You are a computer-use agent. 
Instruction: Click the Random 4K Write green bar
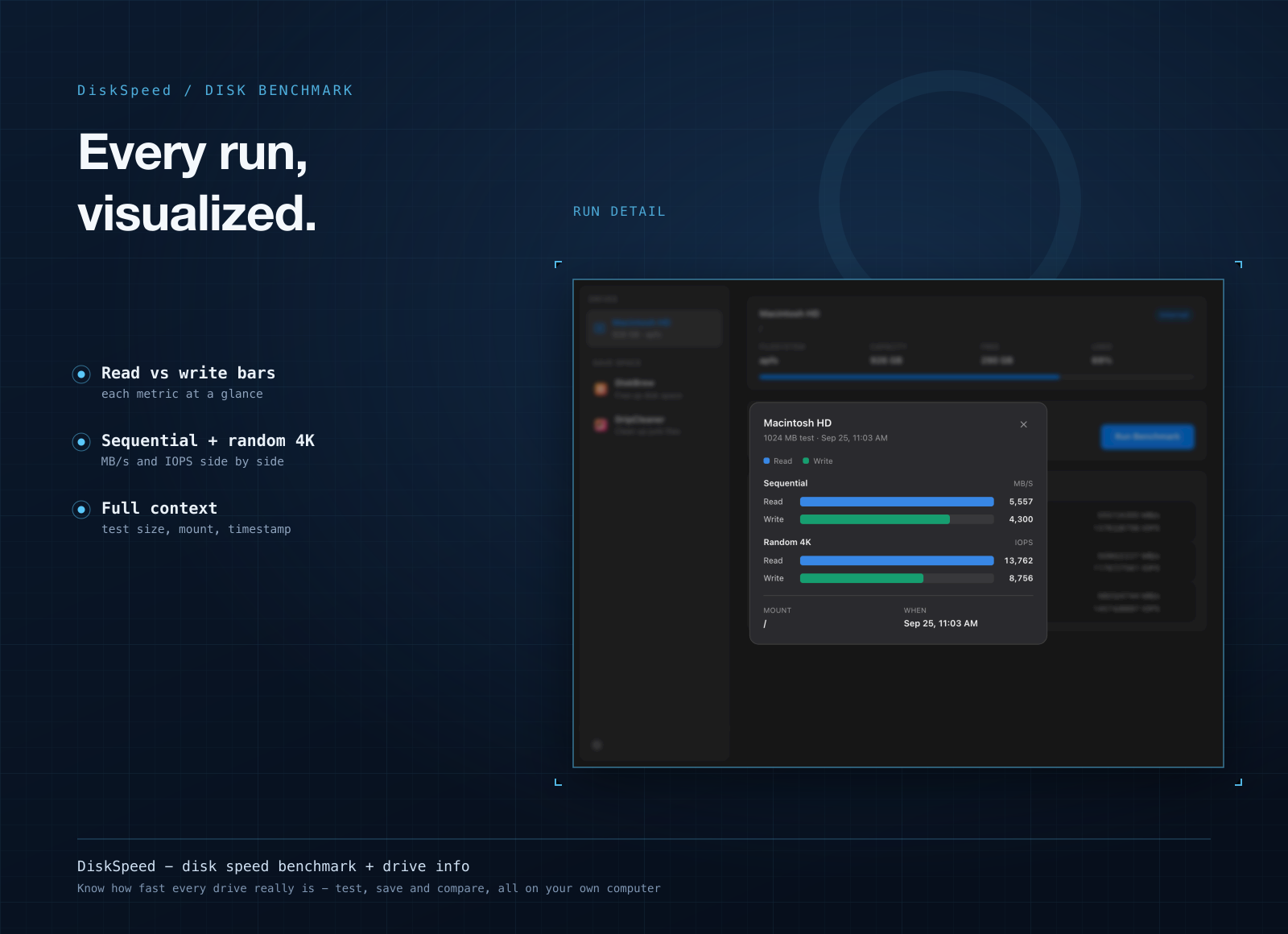[861, 578]
